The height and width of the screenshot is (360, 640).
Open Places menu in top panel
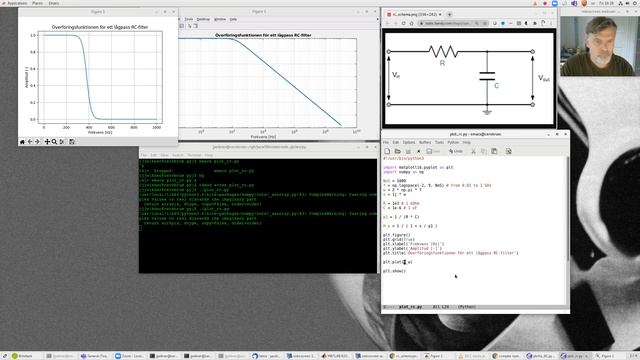coord(37,3)
